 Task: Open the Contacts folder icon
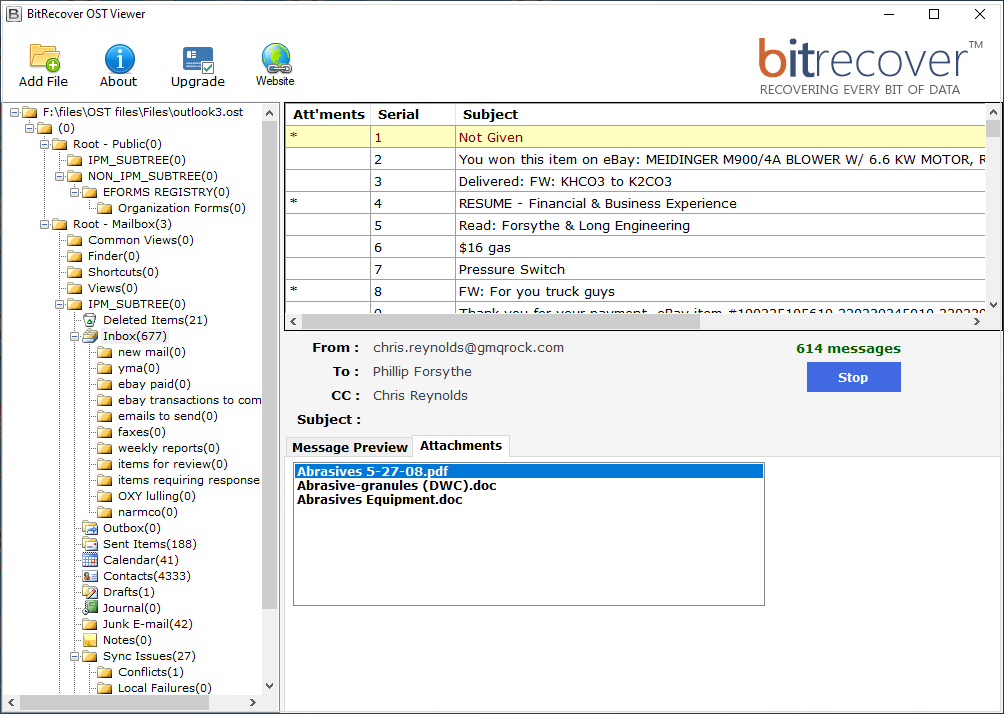(90, 576)
